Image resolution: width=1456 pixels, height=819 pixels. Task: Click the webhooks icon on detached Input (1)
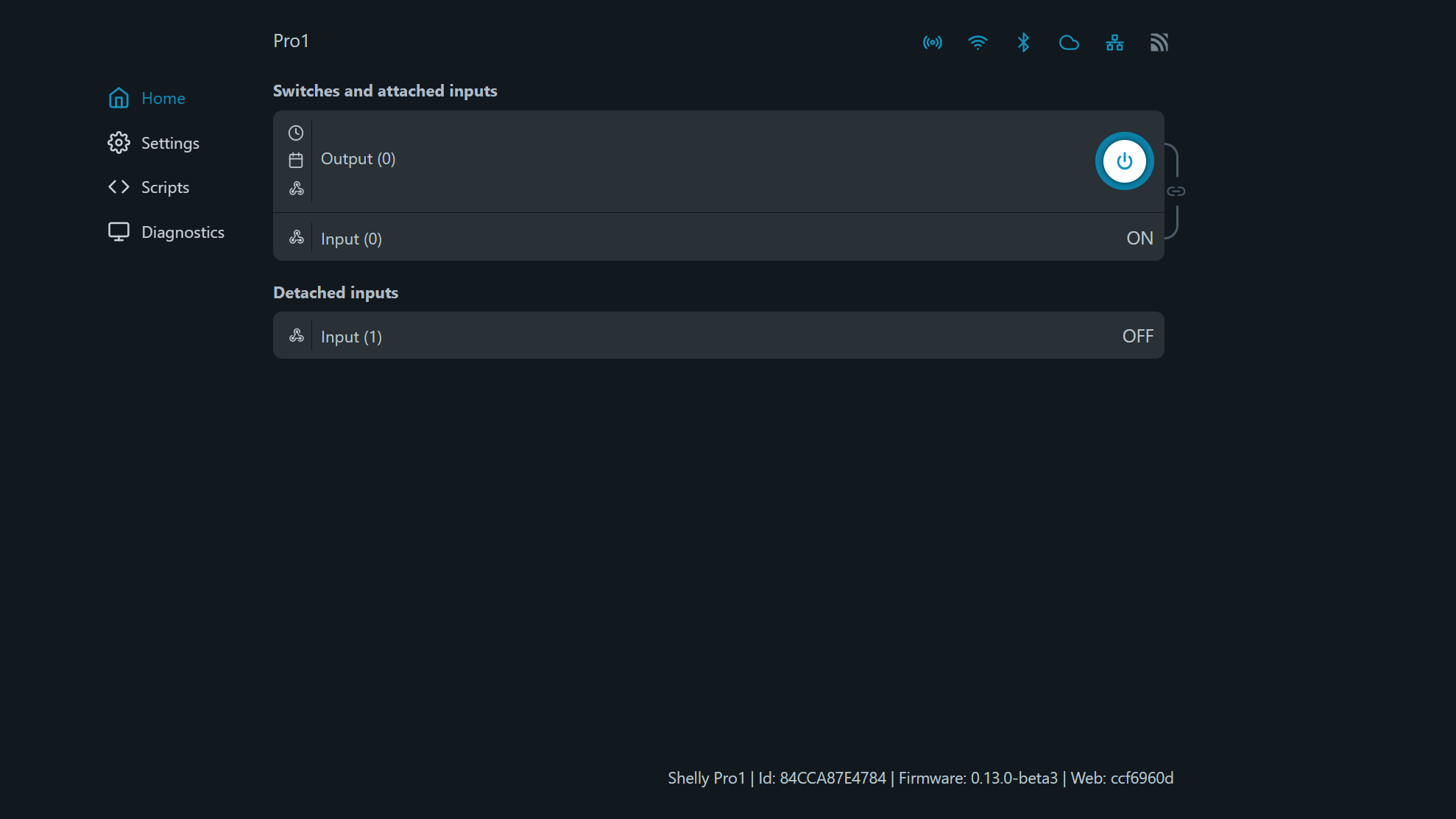(297, 335)
